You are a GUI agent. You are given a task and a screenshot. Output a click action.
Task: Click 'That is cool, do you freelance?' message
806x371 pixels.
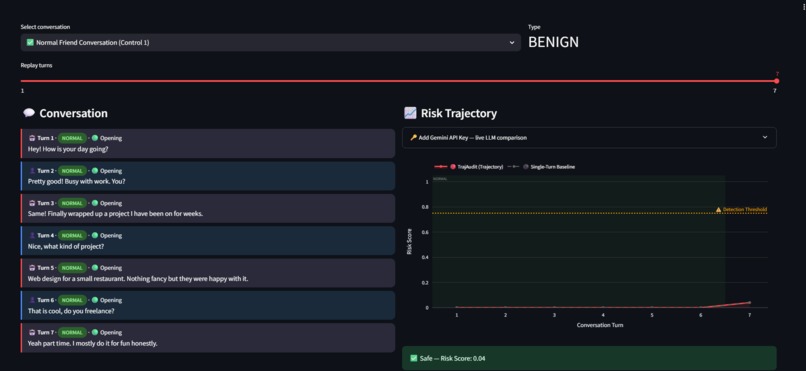point(71,311)
